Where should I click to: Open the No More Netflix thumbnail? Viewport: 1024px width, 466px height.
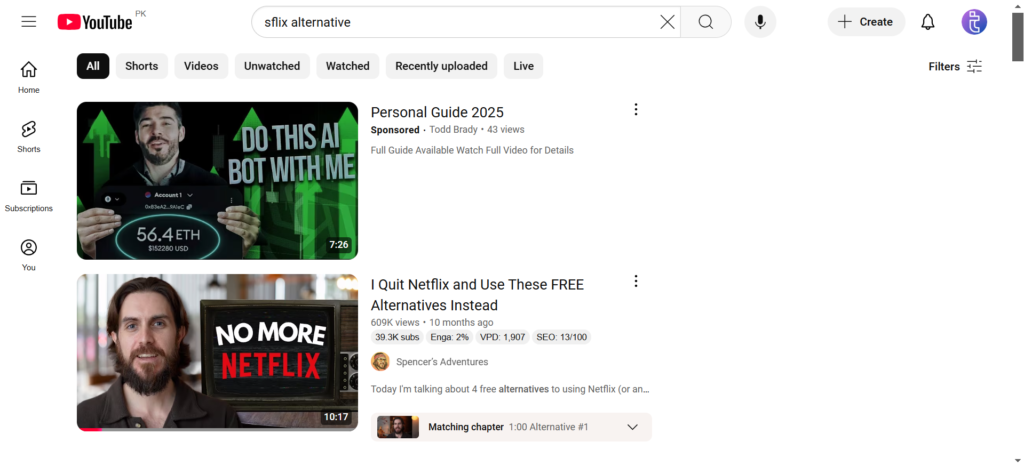tap(217, 352)
